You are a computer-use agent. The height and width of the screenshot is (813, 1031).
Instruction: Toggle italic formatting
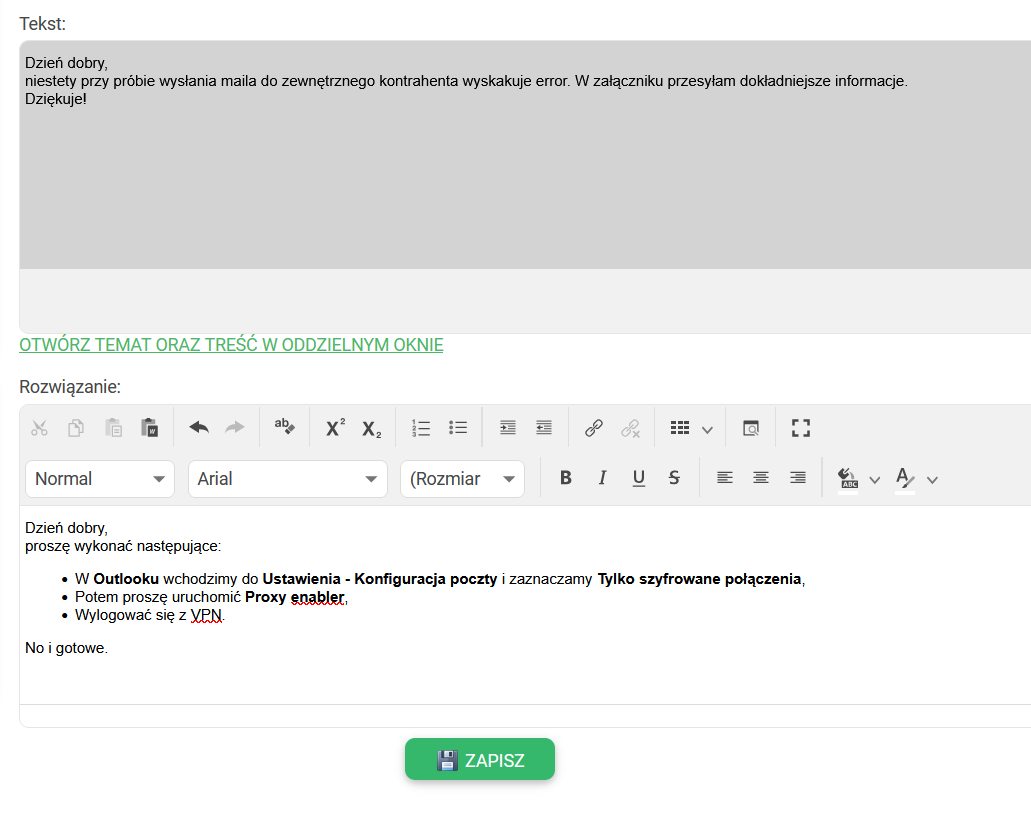(x=602, y=478)
